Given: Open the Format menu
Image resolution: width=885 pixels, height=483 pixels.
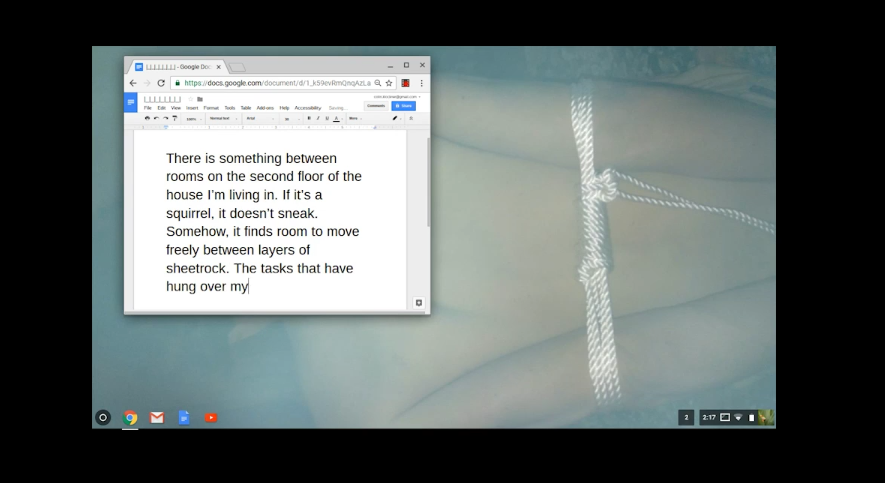Looking at the screenshot, I should [211, 108].
